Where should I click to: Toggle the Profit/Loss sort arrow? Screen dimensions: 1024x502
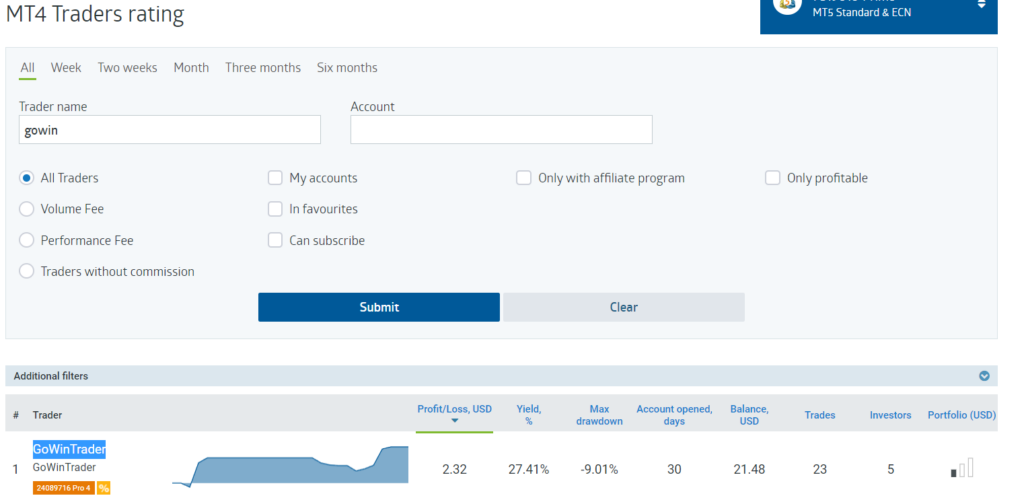click(x=454, y=421)
